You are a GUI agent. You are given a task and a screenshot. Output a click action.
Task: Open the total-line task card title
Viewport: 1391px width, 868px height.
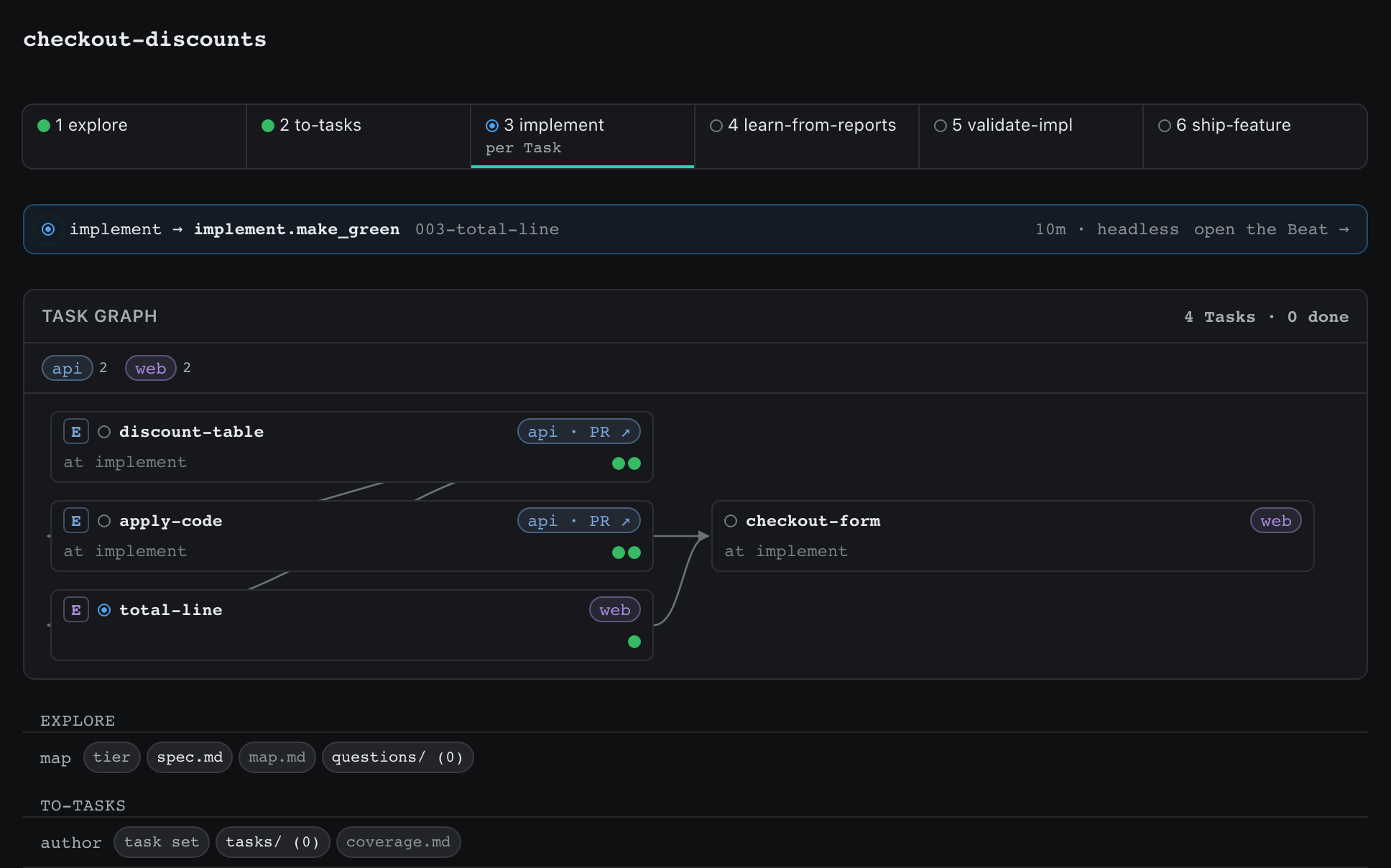click(171, 610)
